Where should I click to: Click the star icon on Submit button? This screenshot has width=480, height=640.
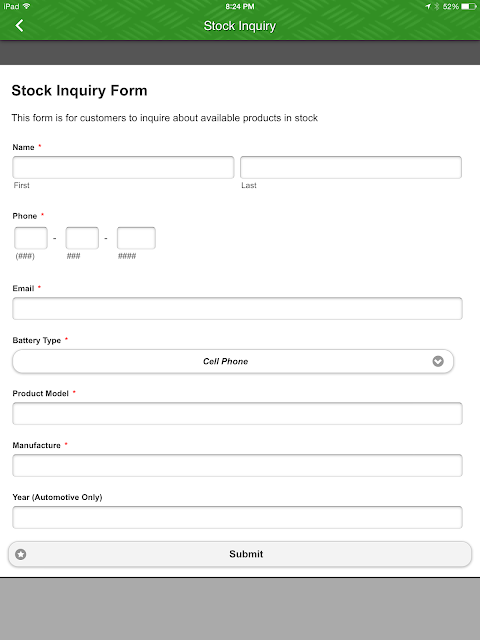[21, 554]
